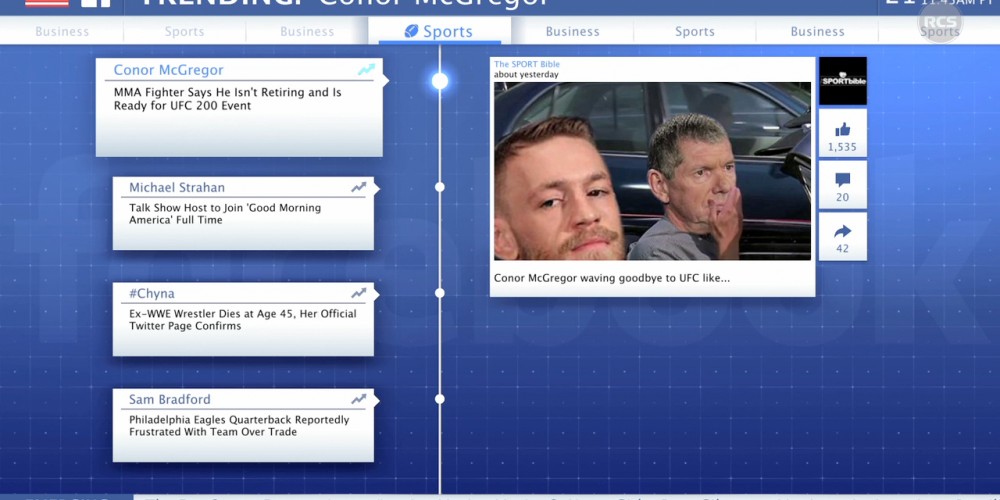Select the timeline dot beside #Chyna card
Viewport: 1000px width, 500px height.
(x=439, y=293)
